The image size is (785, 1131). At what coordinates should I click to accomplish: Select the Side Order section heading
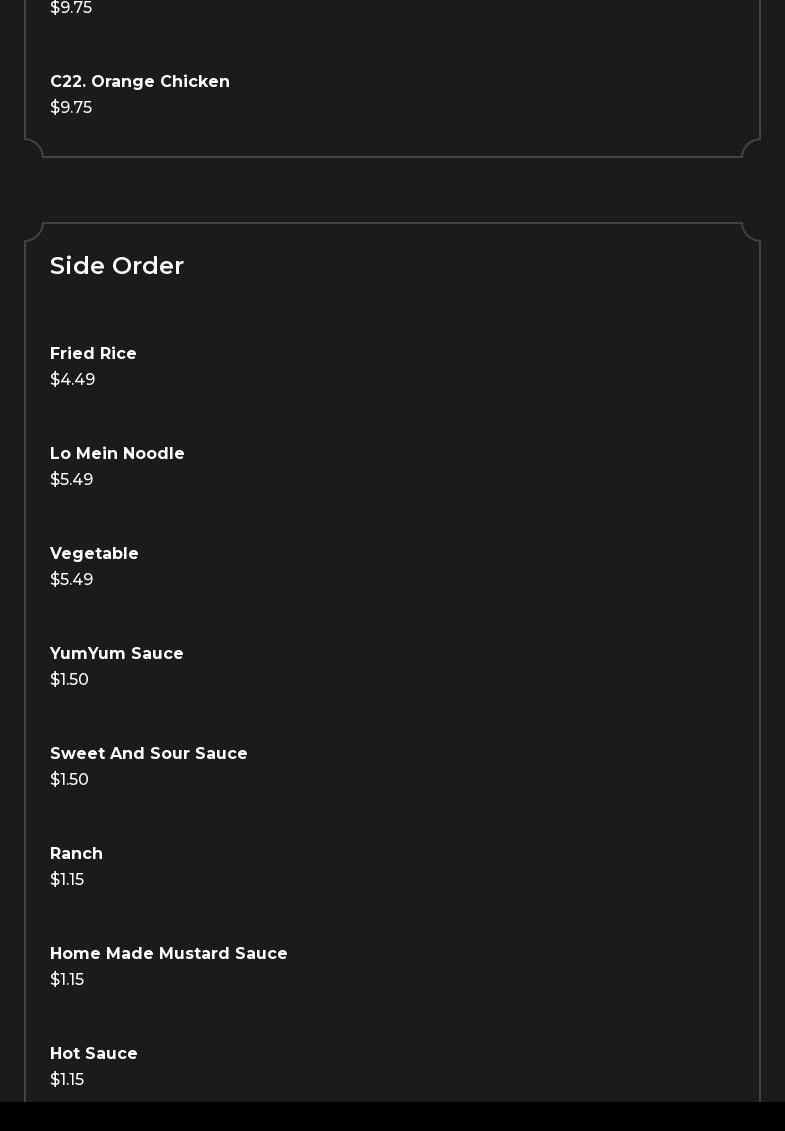117,266
